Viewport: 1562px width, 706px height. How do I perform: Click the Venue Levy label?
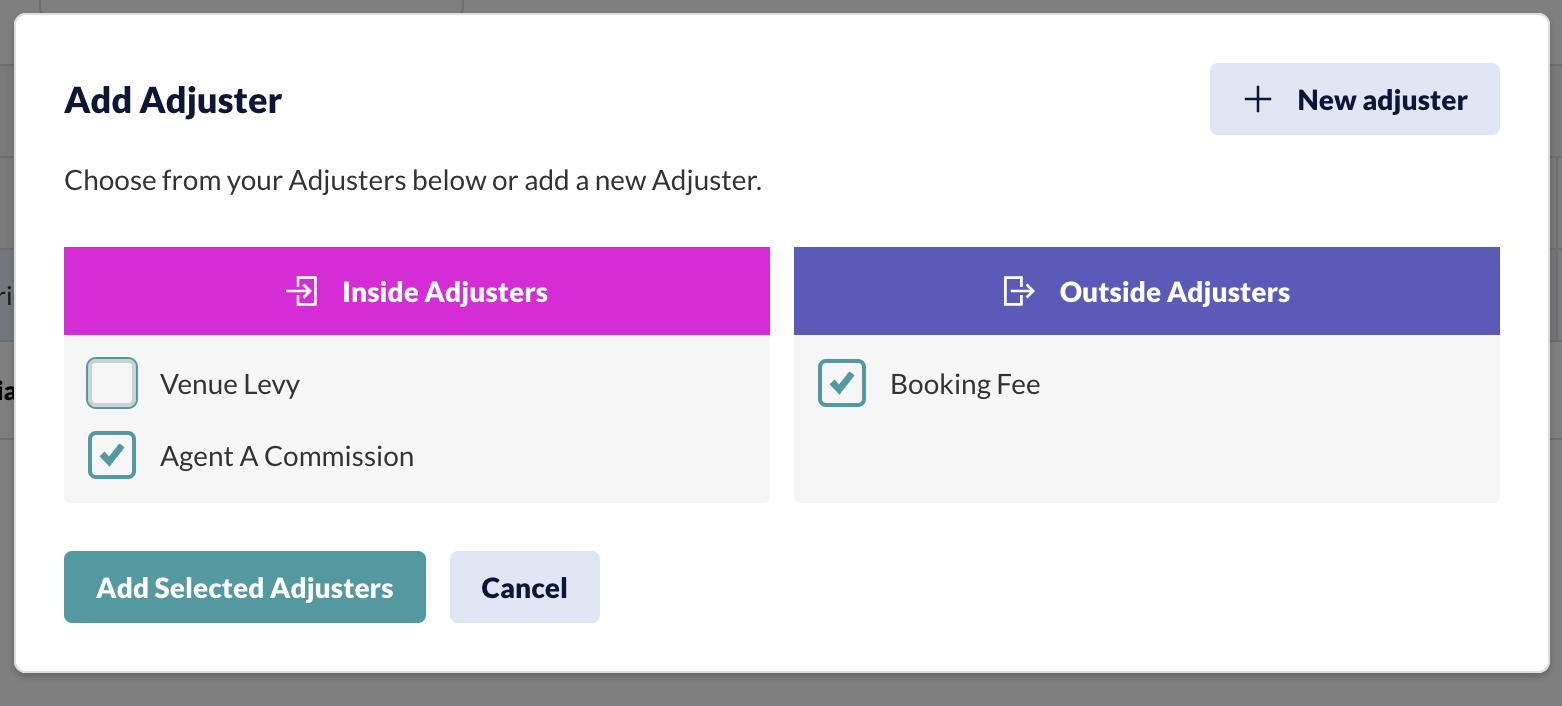[230, 385]
